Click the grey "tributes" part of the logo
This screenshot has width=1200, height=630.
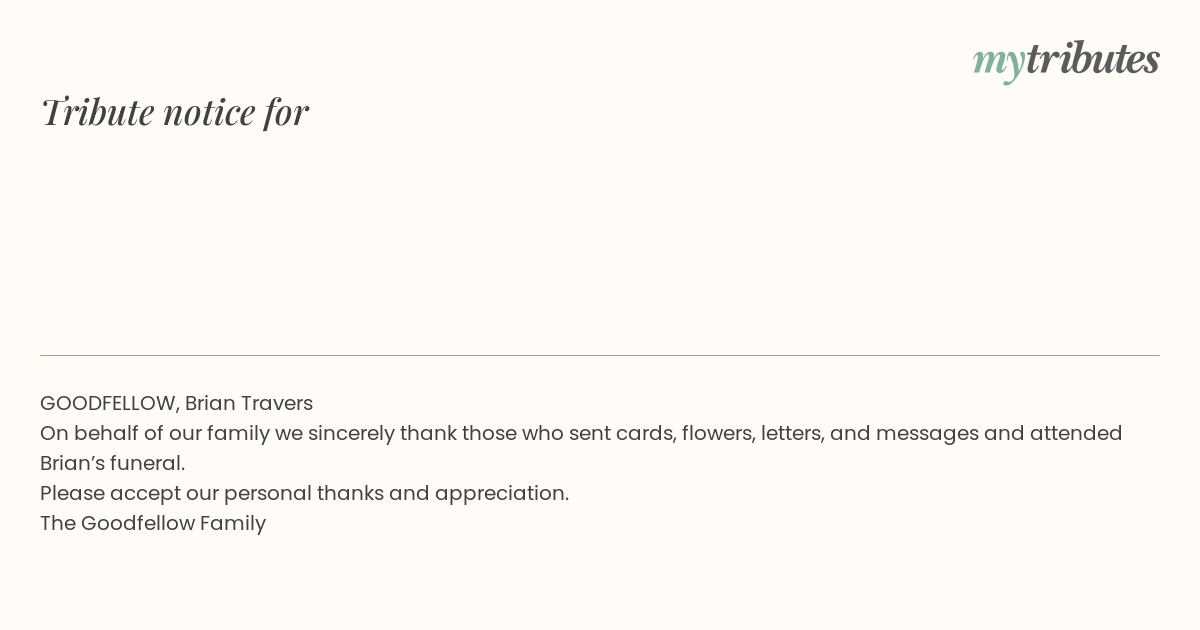click(1093, 58)
